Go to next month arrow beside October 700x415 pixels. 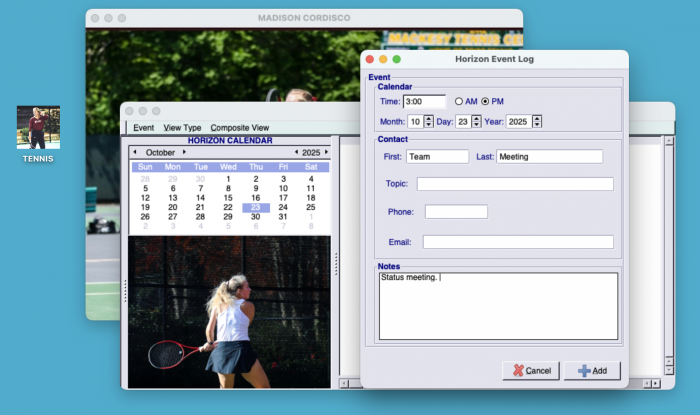(184, 152)
